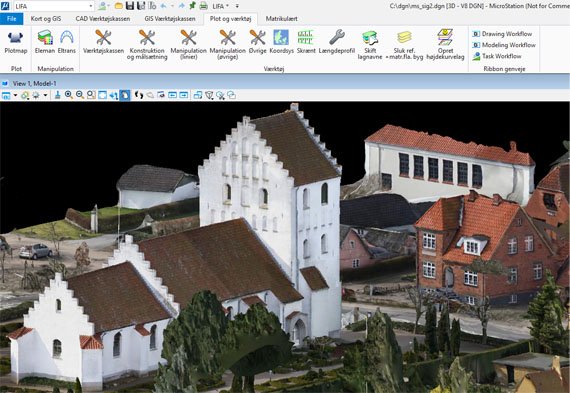570x393 pixels.
Task: Open Manipulation (øvrige) tools
Action: pos(228,45)
